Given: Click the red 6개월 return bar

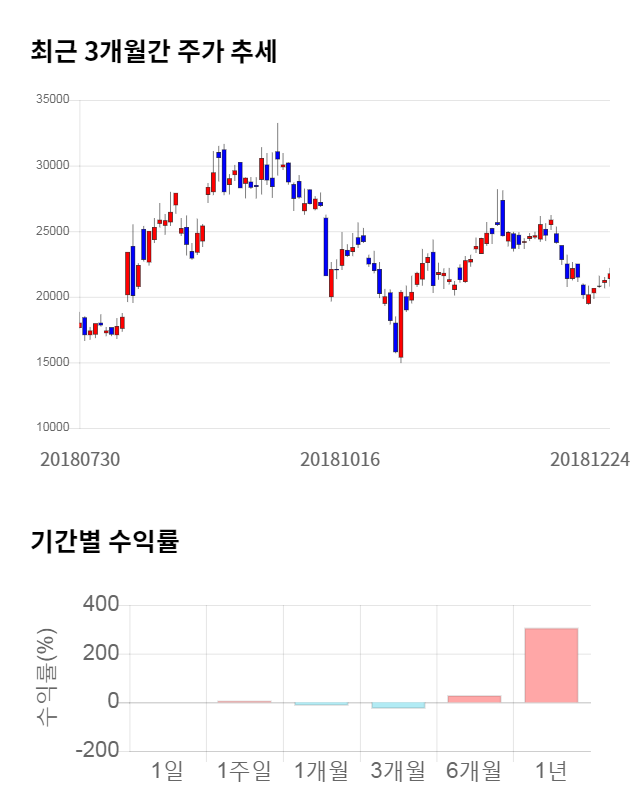Looking at the screenshot, I should point(474,699).
